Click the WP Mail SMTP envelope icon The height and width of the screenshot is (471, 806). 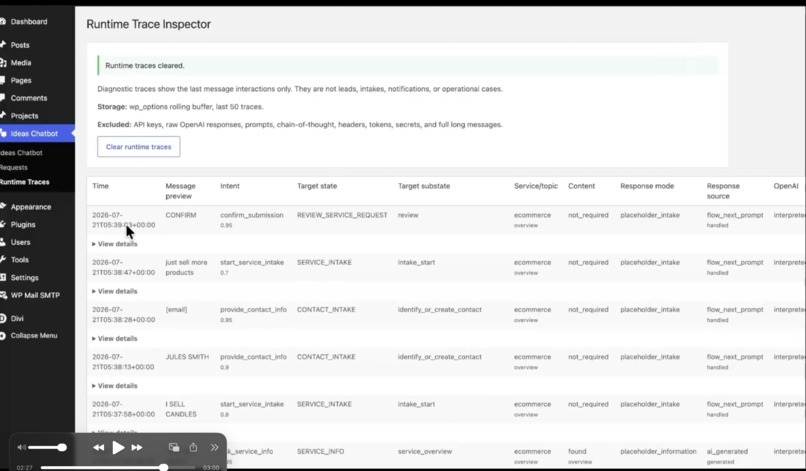tap(3, 295)
